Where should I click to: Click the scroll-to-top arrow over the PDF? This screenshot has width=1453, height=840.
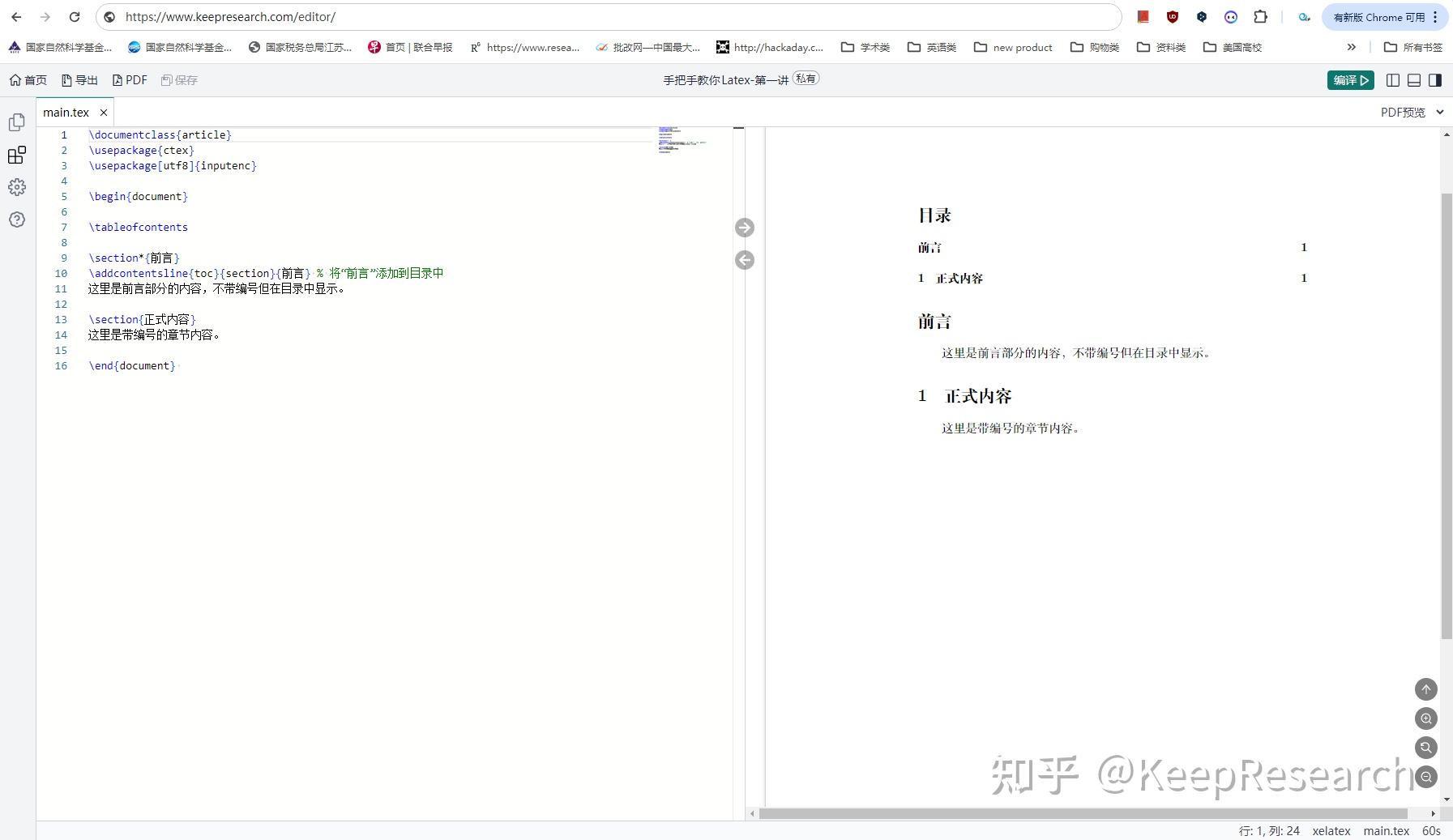tap(1425, 689)
